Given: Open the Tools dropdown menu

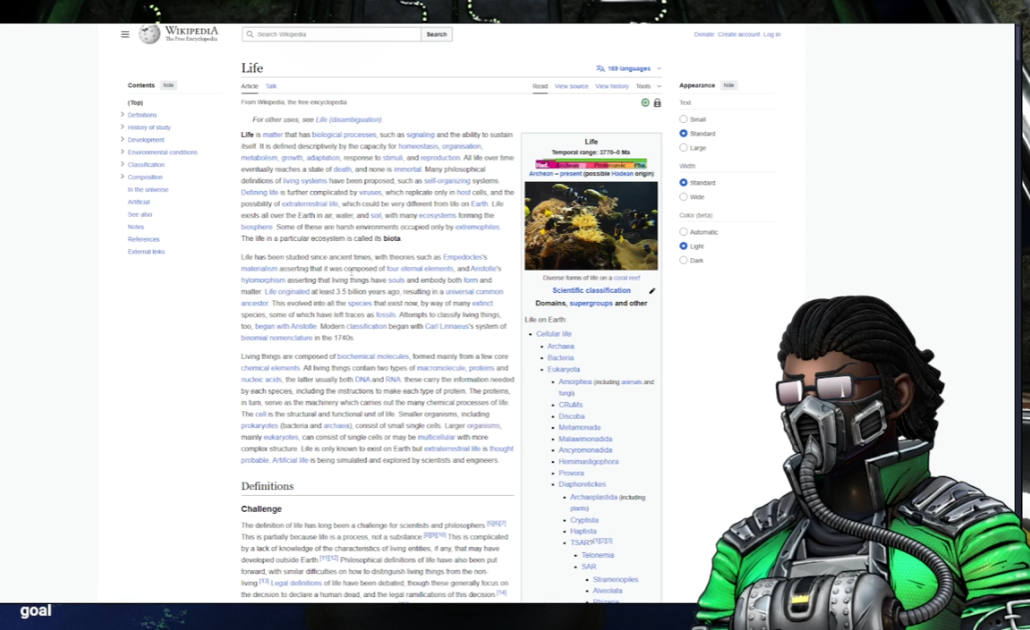Looking at the screenshot, I should tap(648, 86).
